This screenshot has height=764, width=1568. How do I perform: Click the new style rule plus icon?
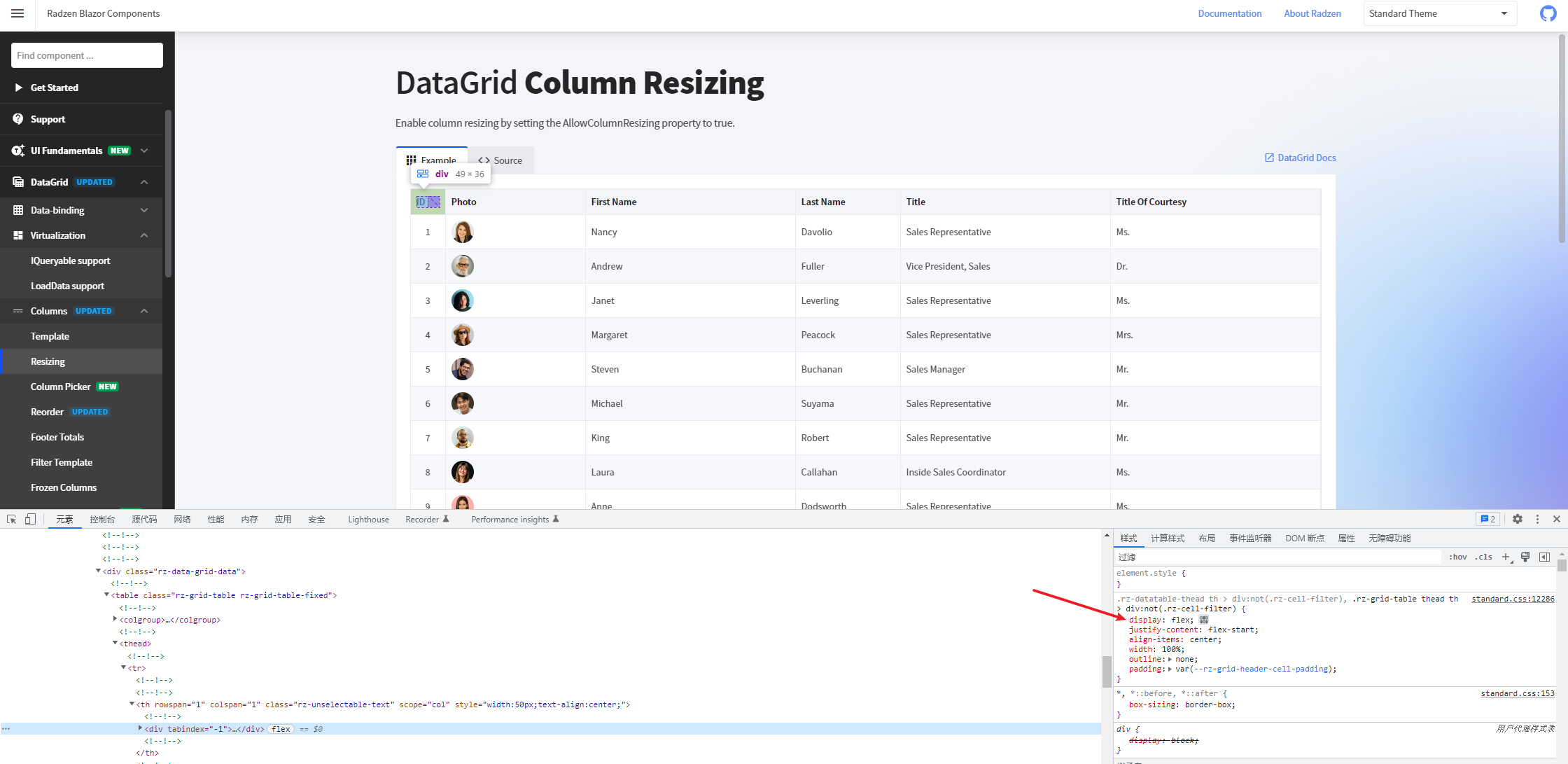tap(1506, 557)
